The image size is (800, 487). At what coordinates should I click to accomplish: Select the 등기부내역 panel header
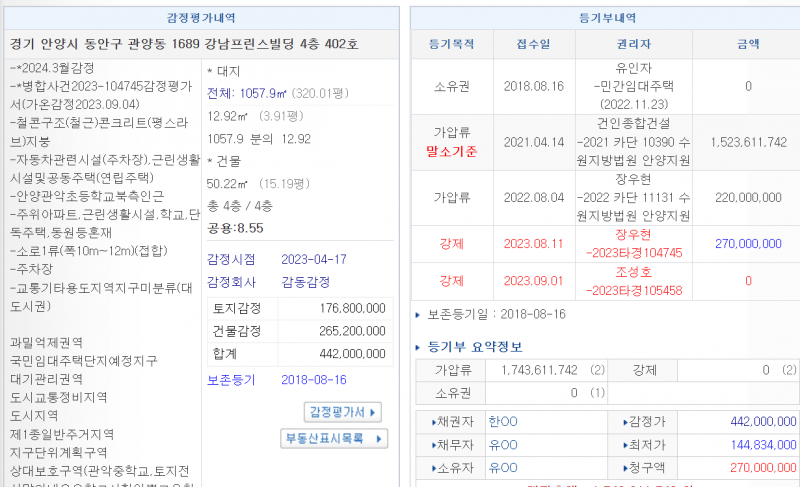603,18
